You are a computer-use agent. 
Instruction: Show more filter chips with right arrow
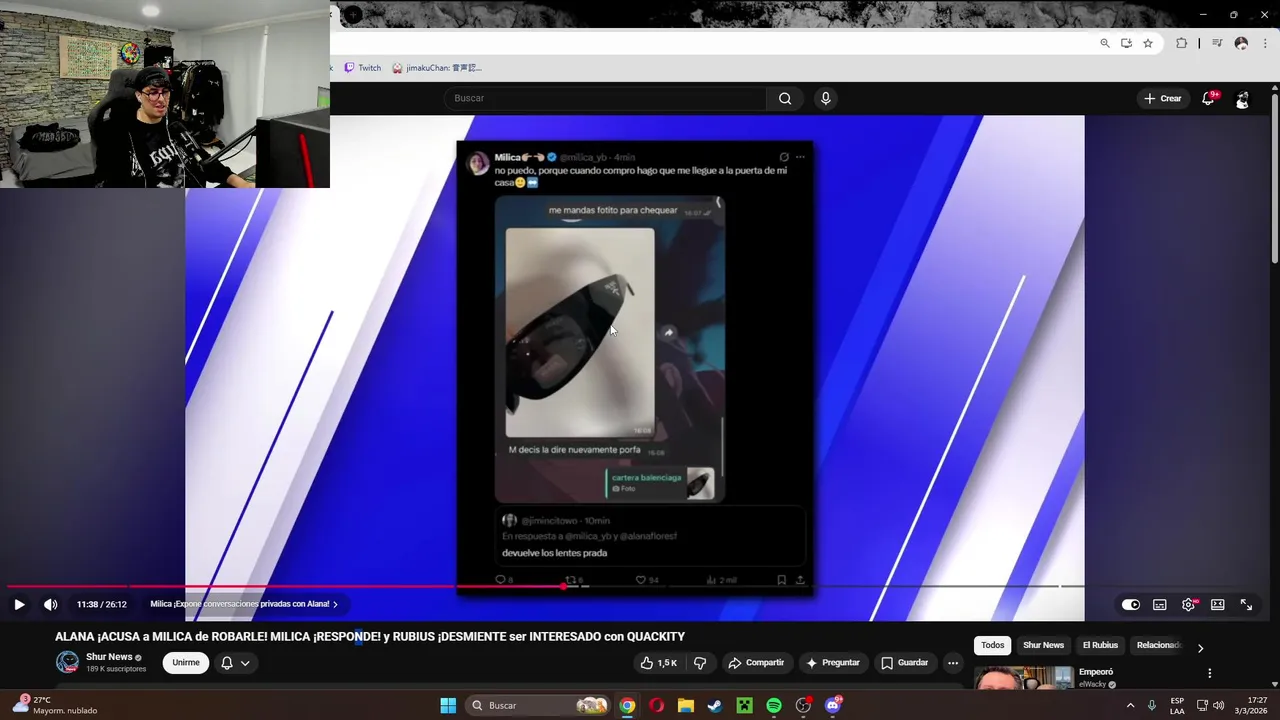1200,647
